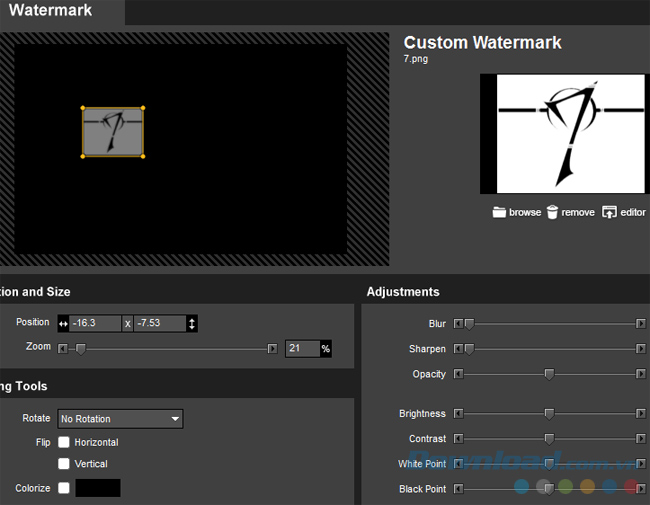
Task: Click the Brightness slider handle
Action: point(549,413)
